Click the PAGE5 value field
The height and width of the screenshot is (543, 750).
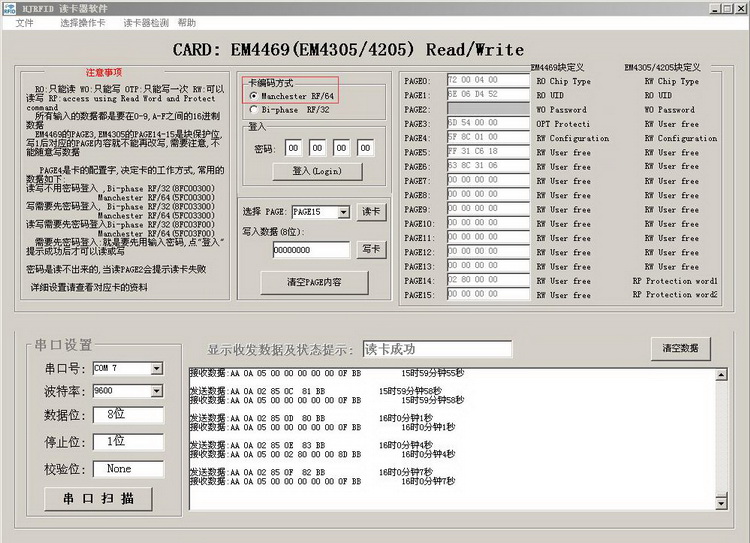pos(488,151)
